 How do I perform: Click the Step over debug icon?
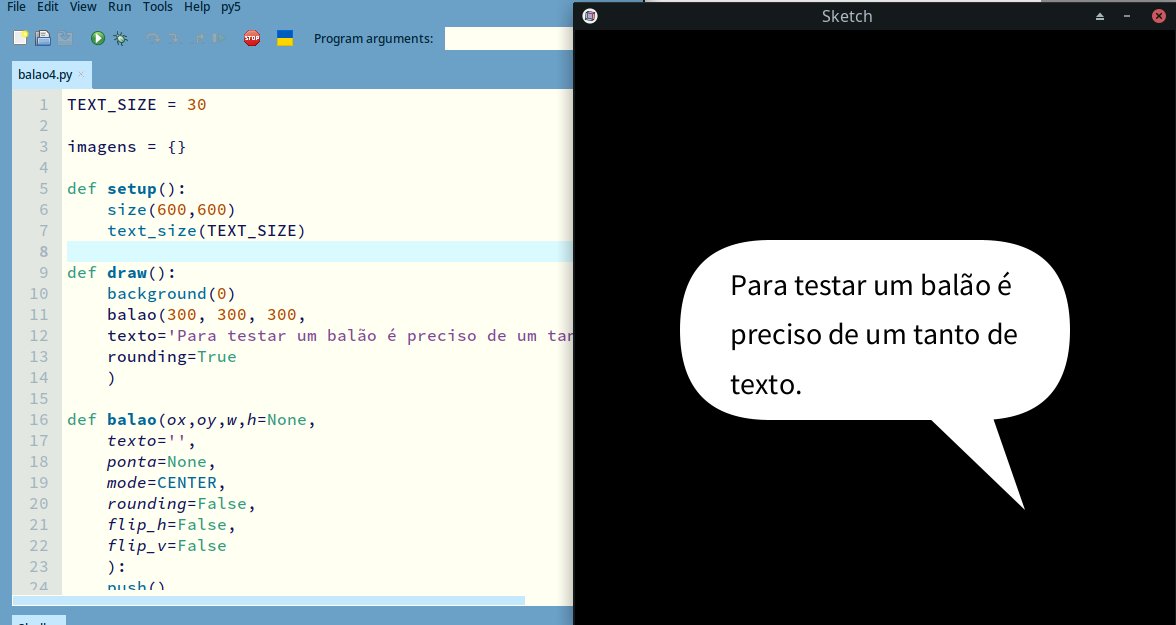pyautogui.click(x=153, y=38)
